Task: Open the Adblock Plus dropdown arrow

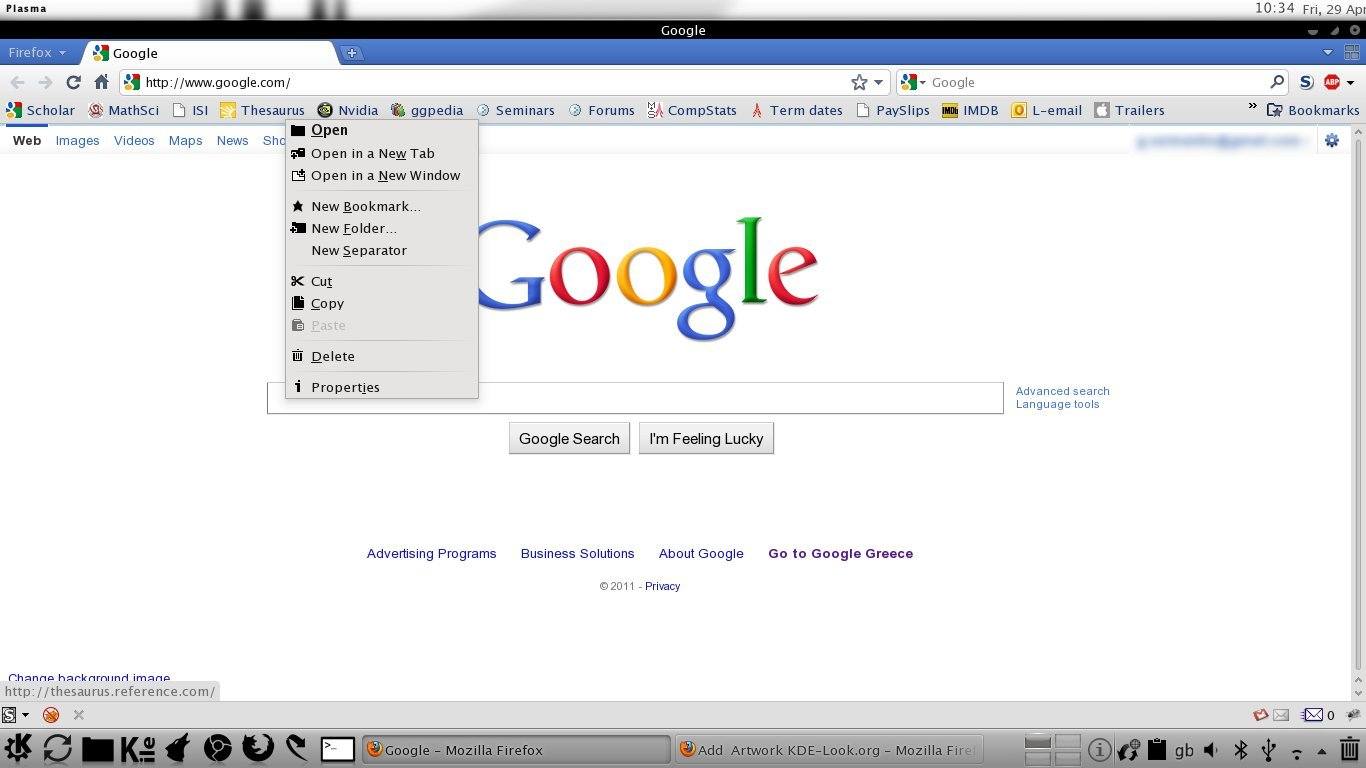Action: pos(1349,82)
